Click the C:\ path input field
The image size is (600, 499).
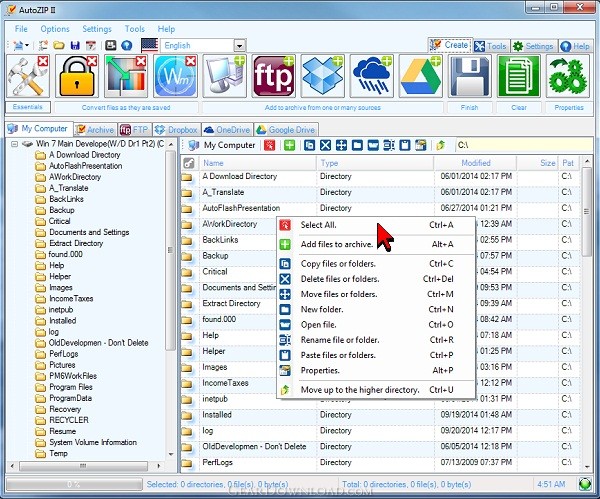pyautogui.click(x=524, y=145)
